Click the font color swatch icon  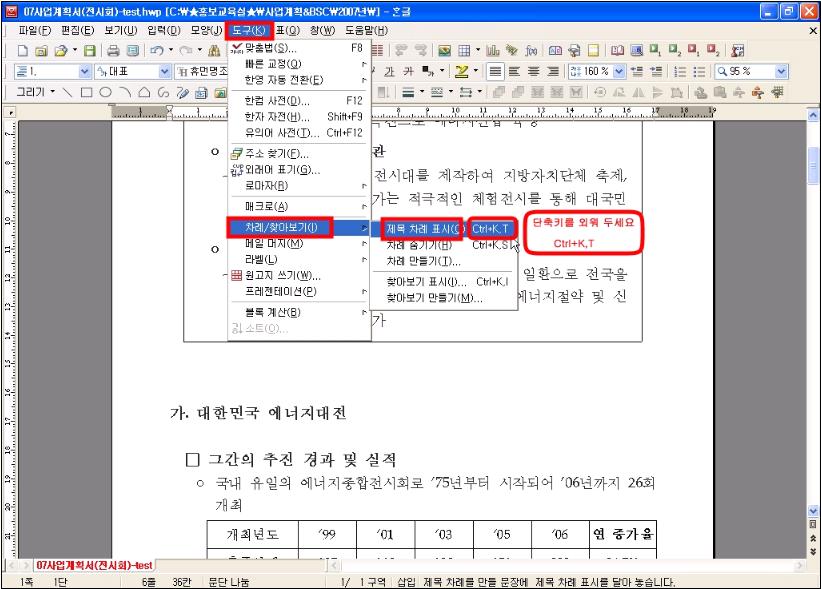427,71
